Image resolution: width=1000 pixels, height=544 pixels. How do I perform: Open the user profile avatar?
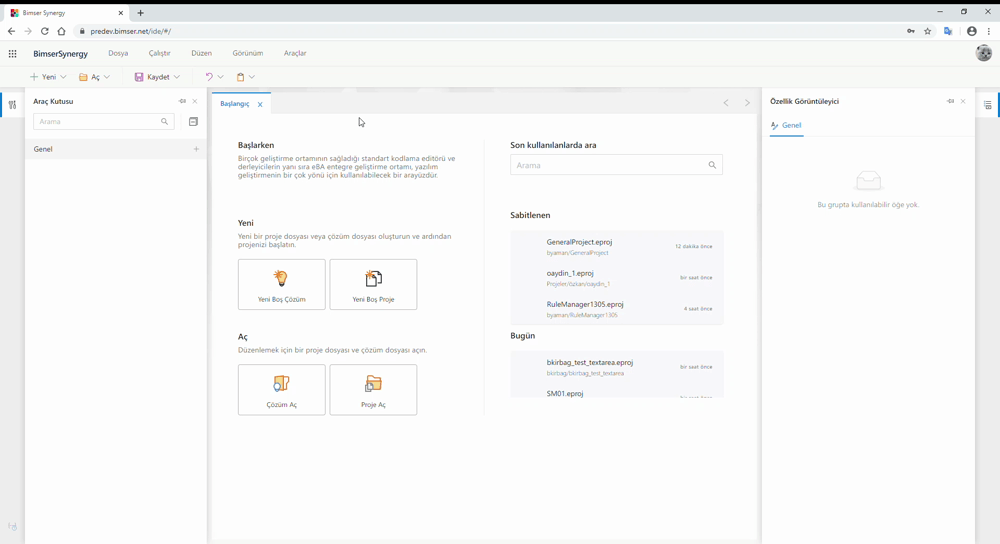pyautogui.click(x=983, y=53)
